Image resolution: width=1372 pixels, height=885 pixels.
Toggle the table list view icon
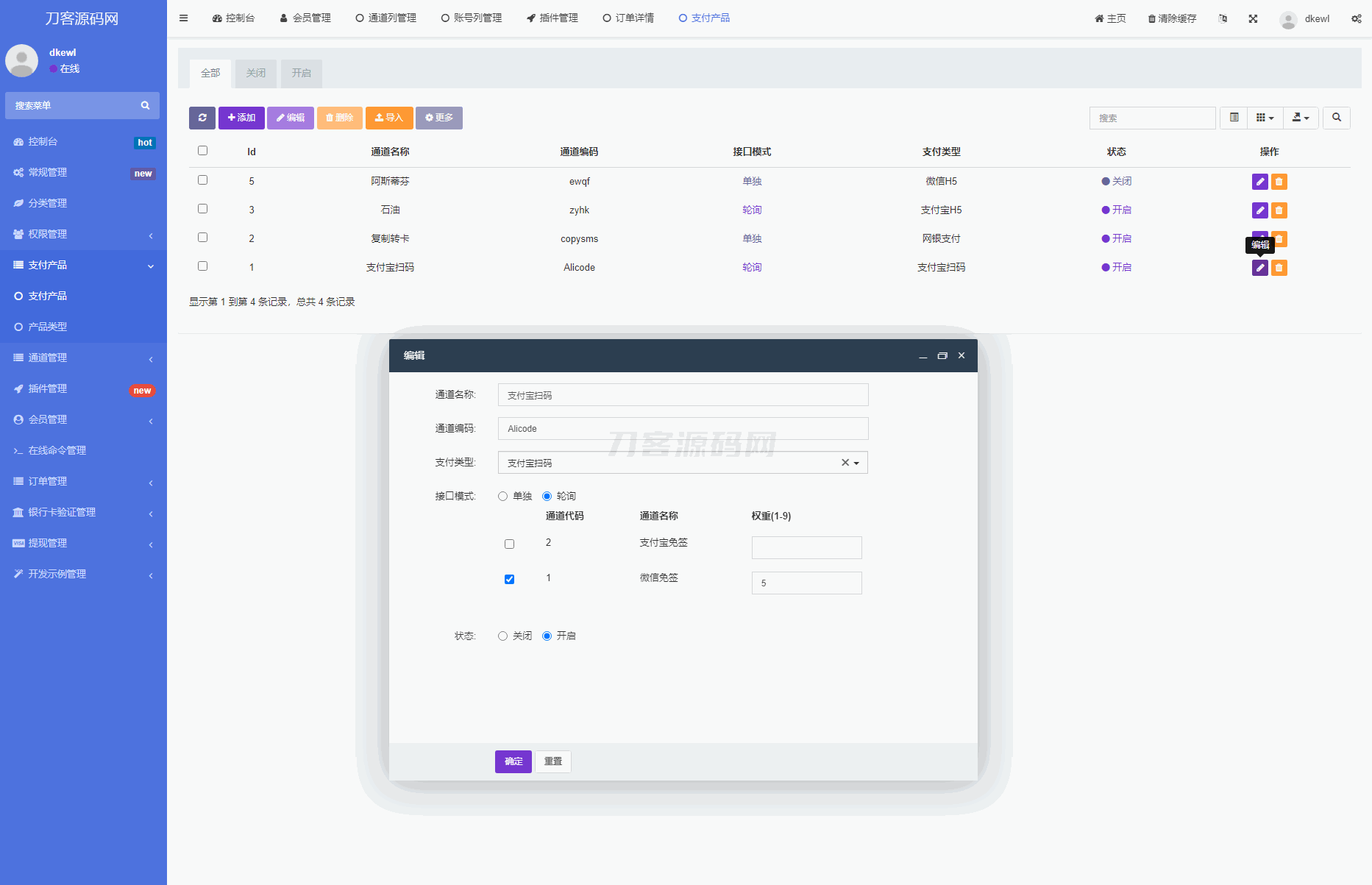pyautogui.click(x=1234, y=118)
